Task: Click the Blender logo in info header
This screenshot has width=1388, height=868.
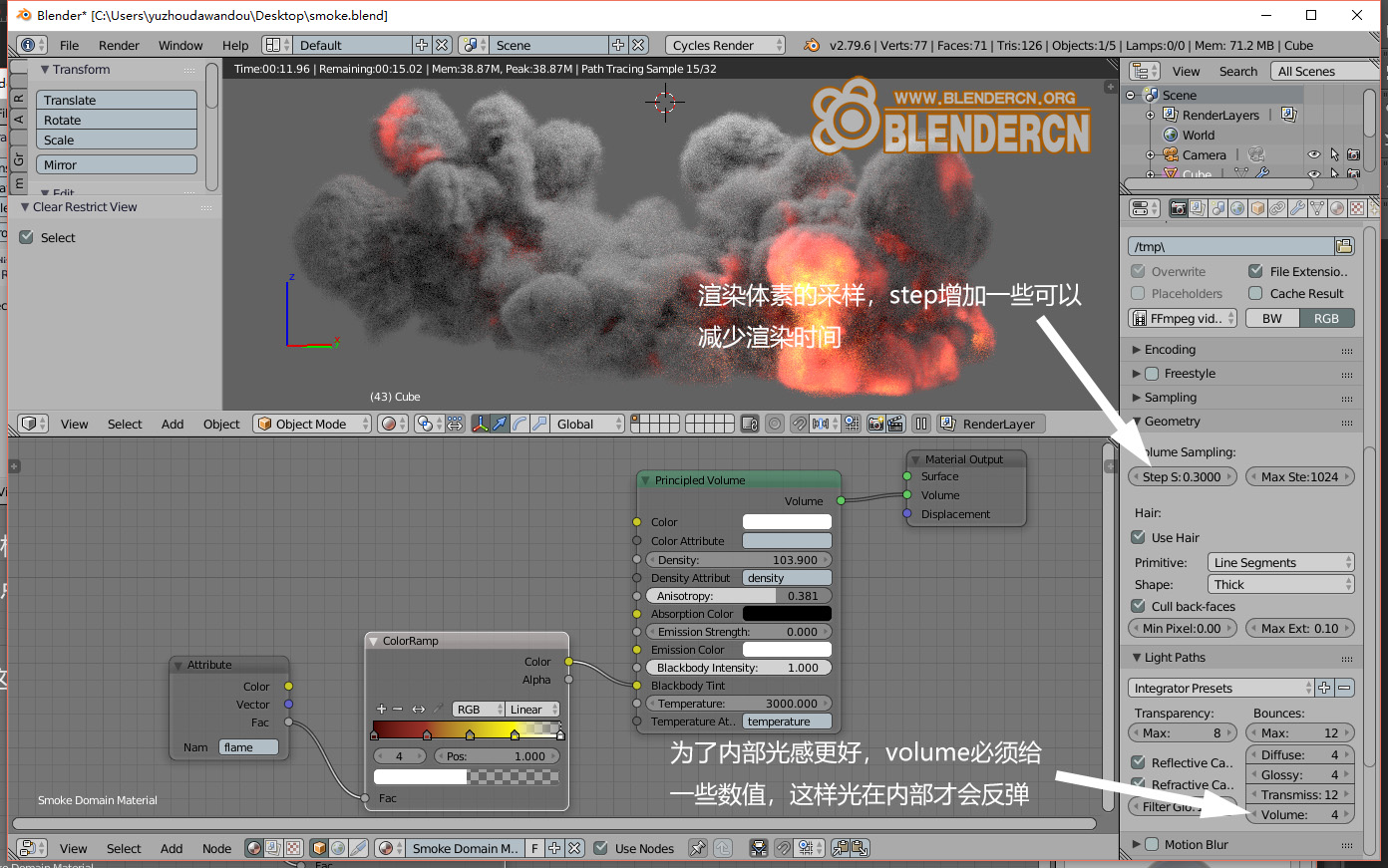Action: (x=812, y=45)
